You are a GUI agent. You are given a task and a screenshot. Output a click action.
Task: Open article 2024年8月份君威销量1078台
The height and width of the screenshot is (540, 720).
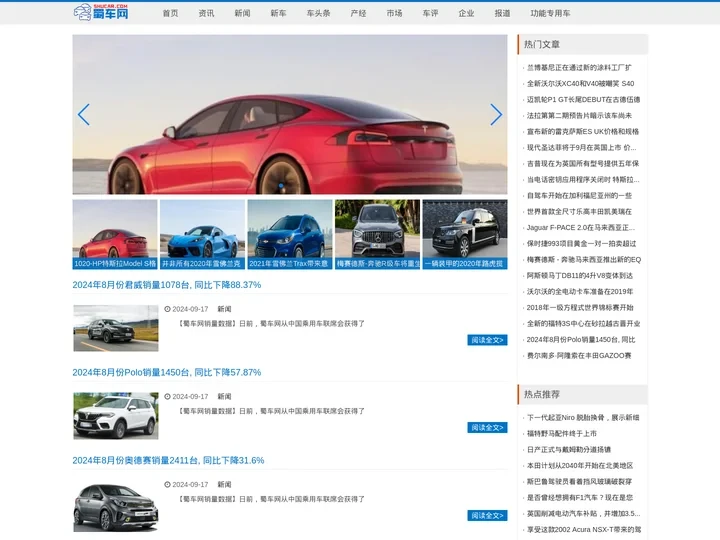click(167, 285)
